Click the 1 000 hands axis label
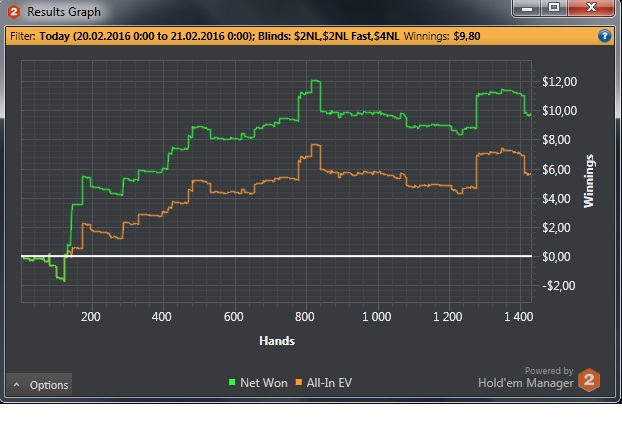Image resolution: width=622 pixels, height=434 pixels. tap(376, 317)
